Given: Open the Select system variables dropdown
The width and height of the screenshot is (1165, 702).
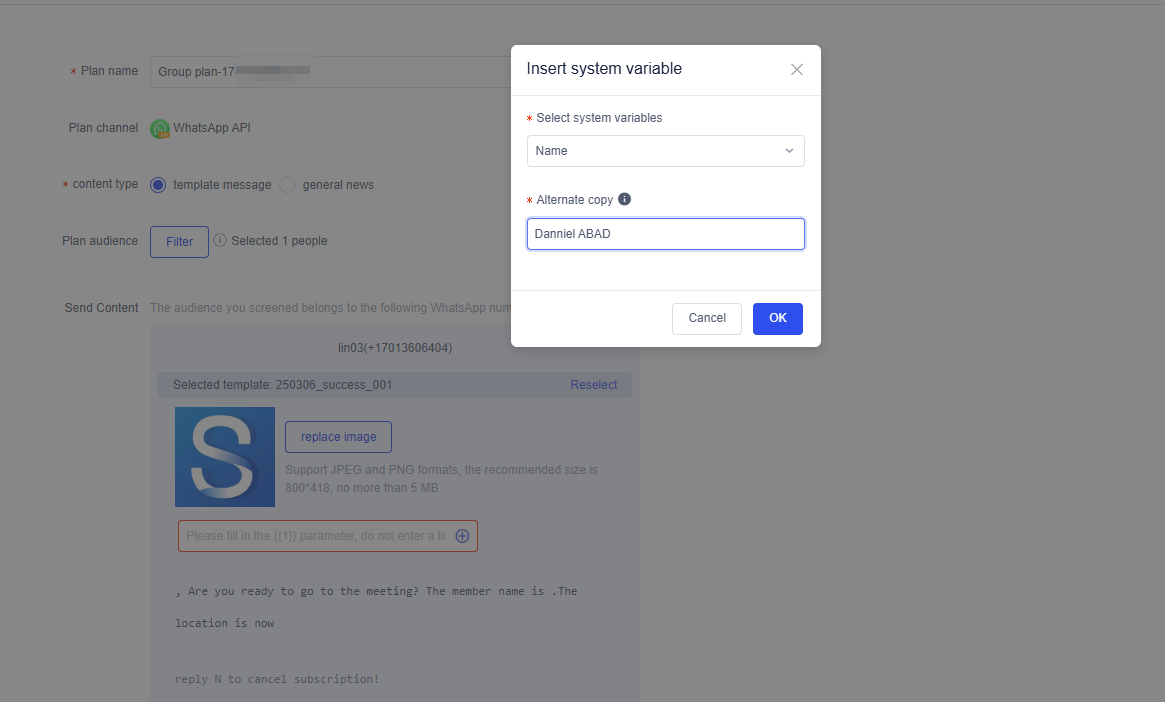Looking at the screenshot, I should click(x=665, y=151).
